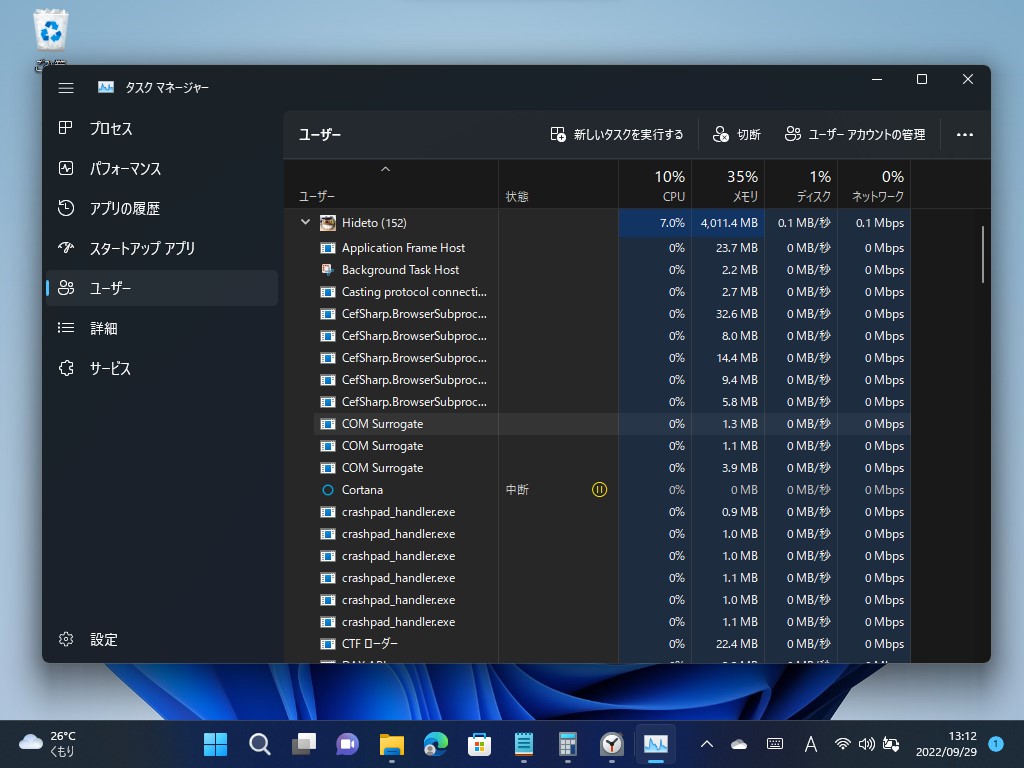Open the Recycle Bin on desktop
The height and width of the screenshot is (768, 1024).
click(x=50, y=38)
